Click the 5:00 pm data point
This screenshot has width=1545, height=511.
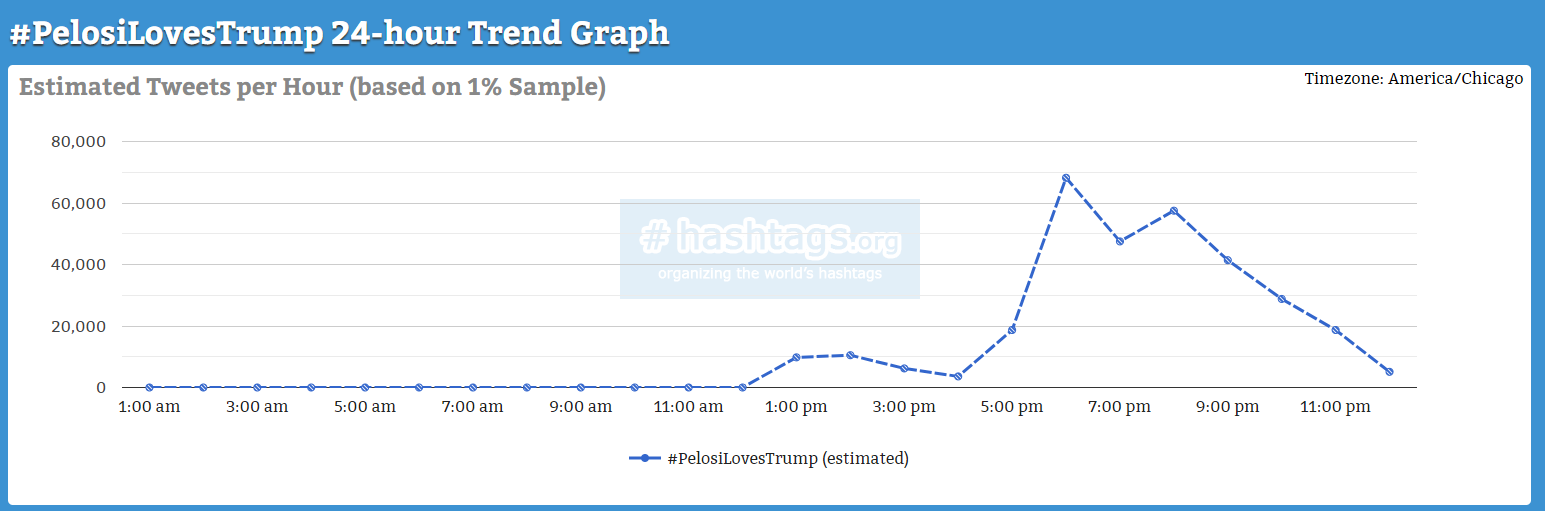(x=1012, y=329)
